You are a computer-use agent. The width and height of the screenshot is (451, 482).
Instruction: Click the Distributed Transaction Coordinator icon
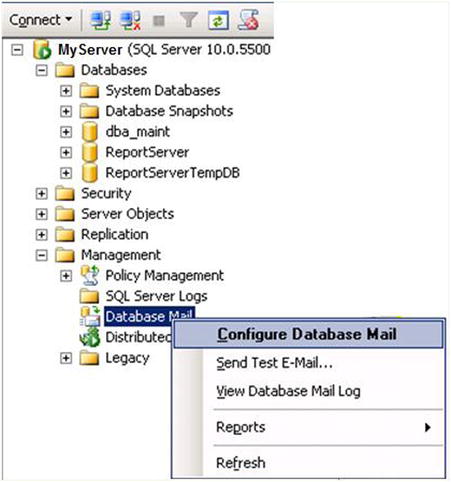90,337
